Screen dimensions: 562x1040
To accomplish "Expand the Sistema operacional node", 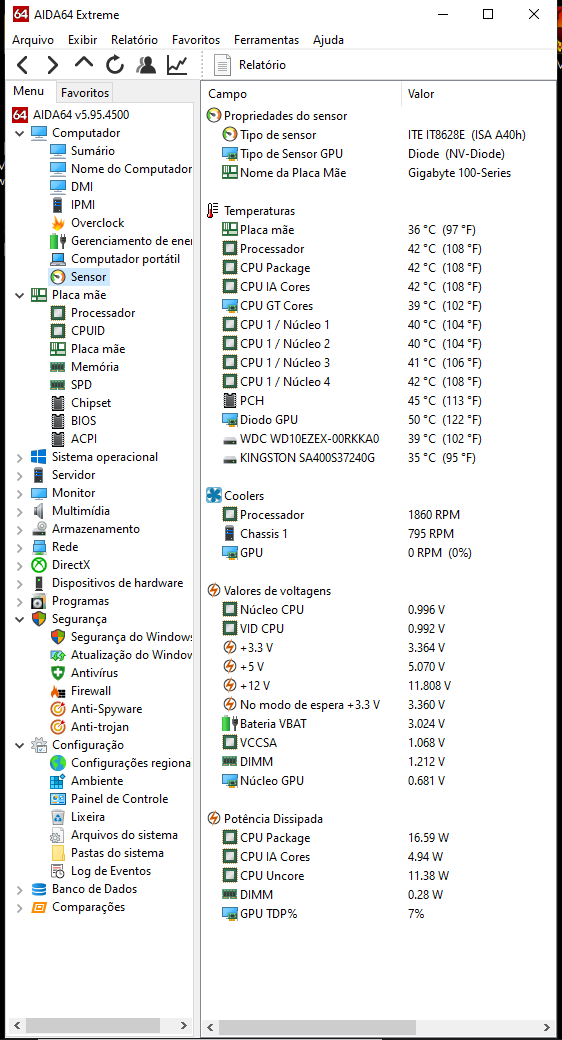I will point(19,457).
